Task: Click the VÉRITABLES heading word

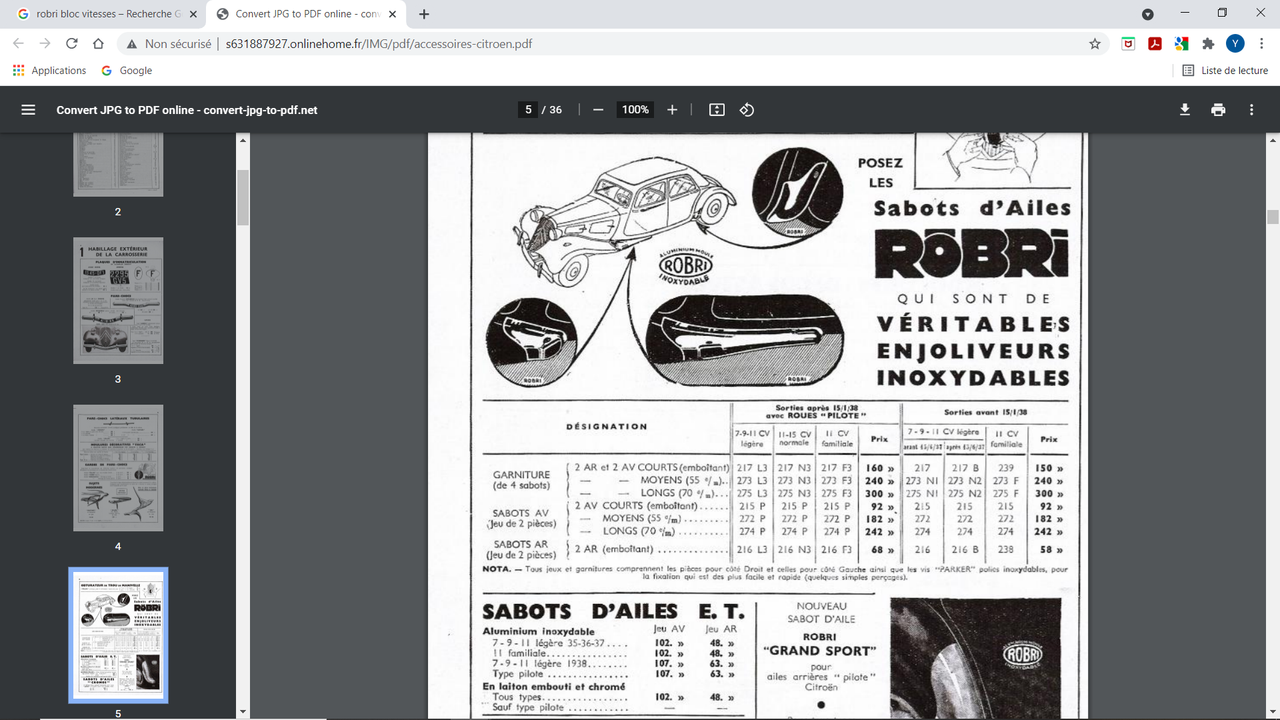Action: (973, 325)
